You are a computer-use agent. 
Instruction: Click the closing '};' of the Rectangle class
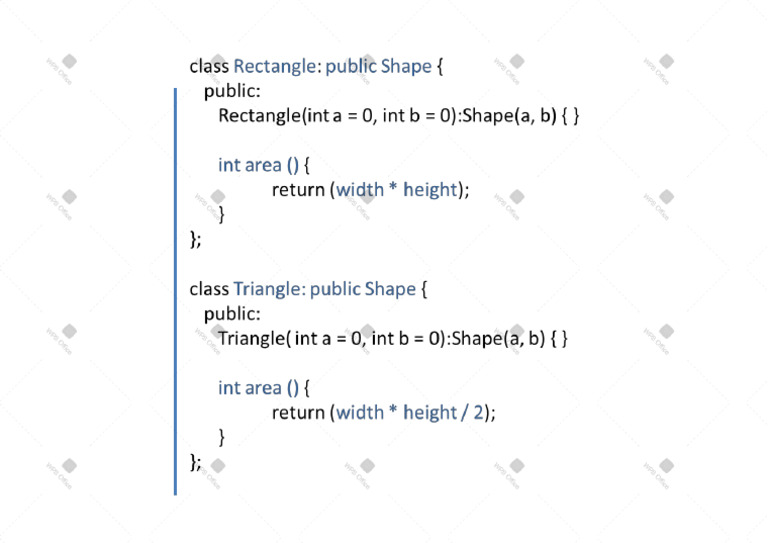[x=195, y=239]
